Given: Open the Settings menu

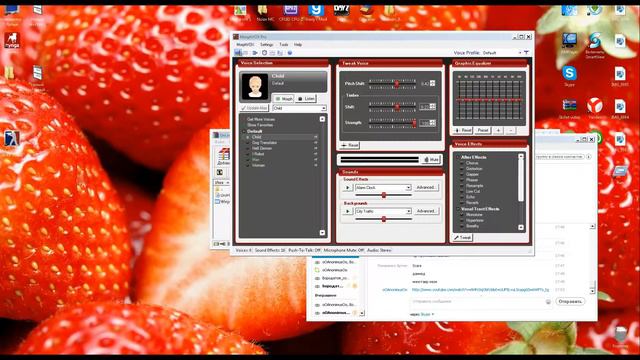Looking at the screenshot, I should click(x=267, y=44).
